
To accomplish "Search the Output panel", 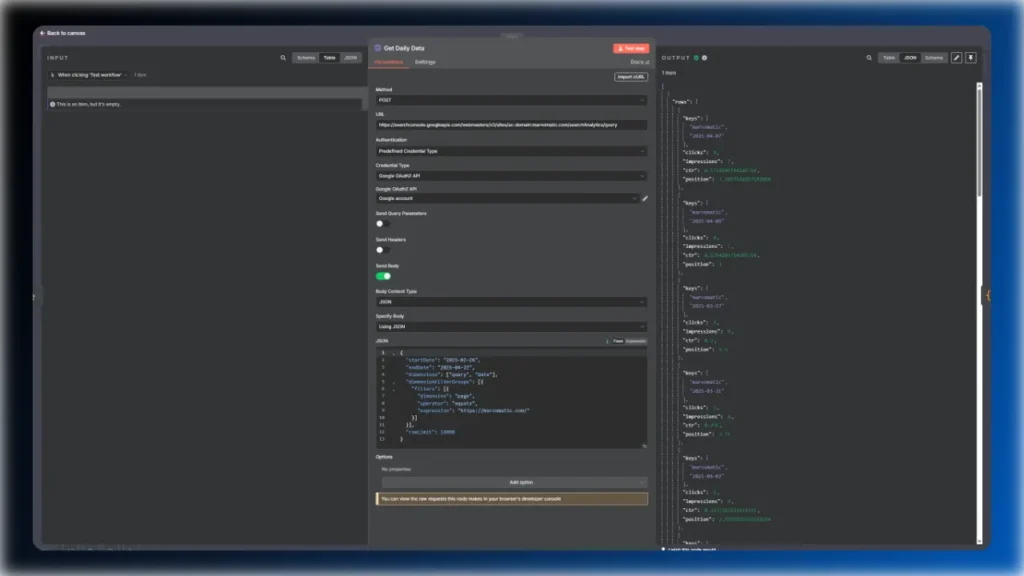I will point(869,57).
